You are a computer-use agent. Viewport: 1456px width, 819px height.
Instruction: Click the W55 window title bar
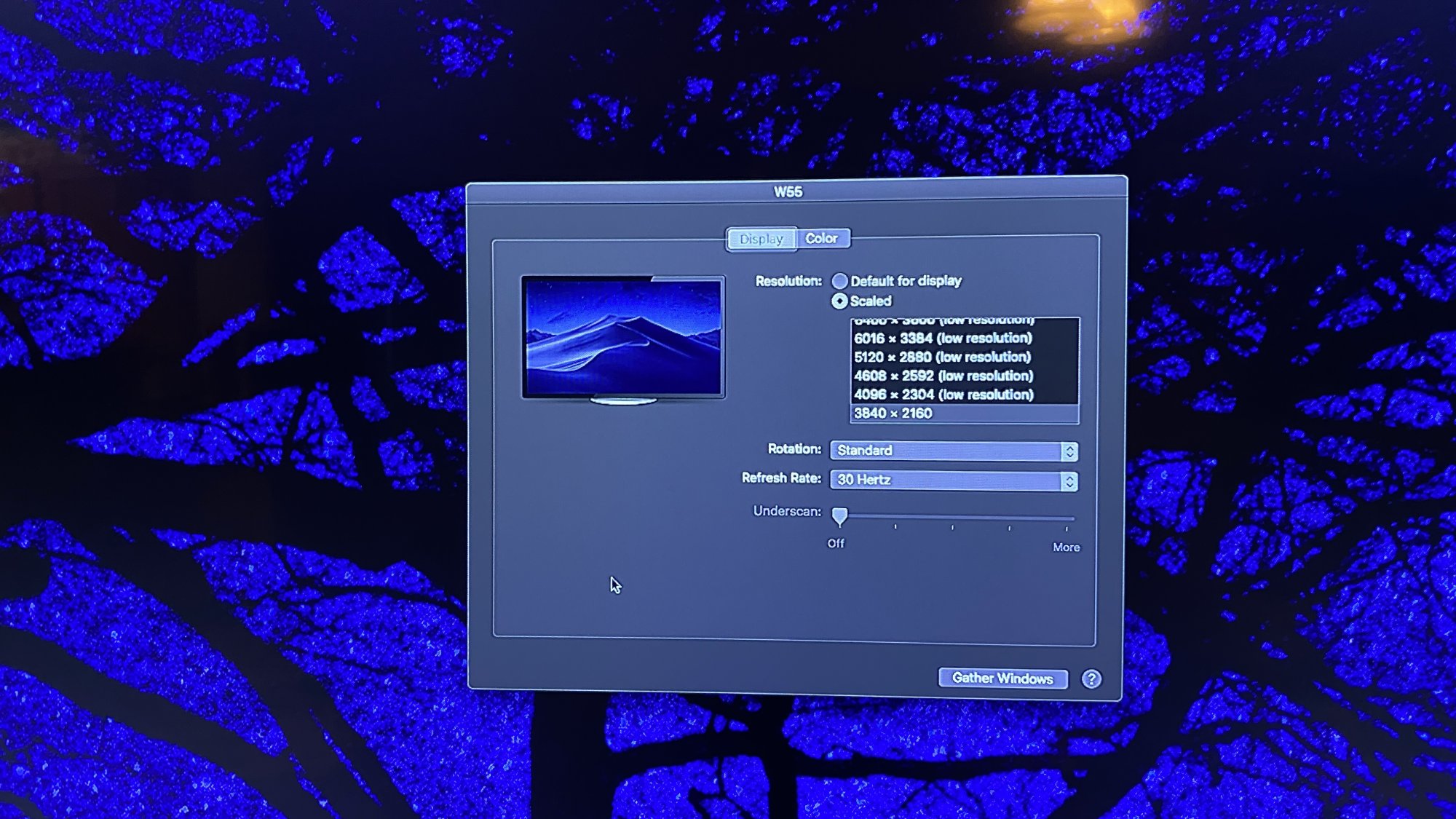pyautogui.click(x=788, y=192)
